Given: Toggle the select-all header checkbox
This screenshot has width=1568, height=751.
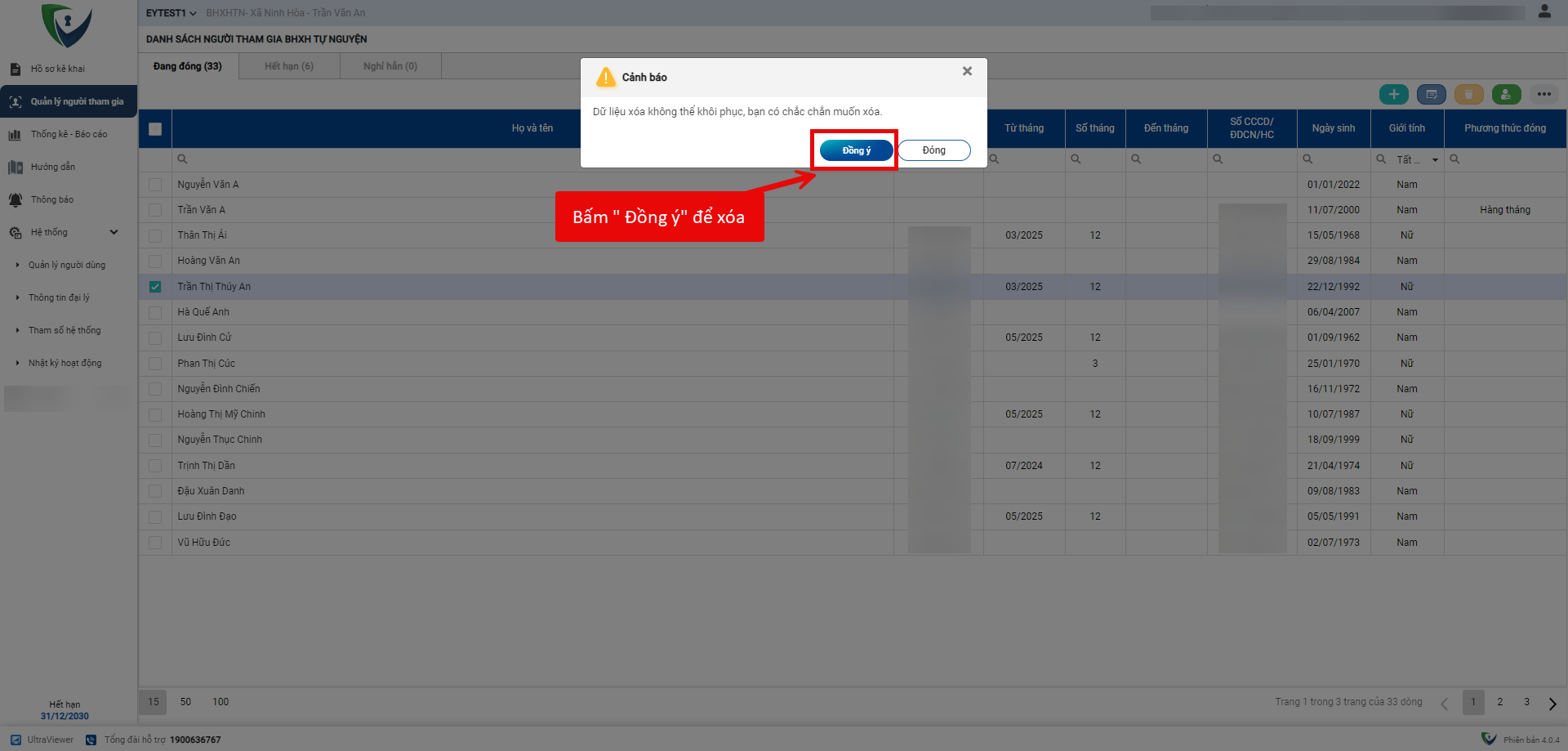Looking at the screenshot, I should (155, 129).
